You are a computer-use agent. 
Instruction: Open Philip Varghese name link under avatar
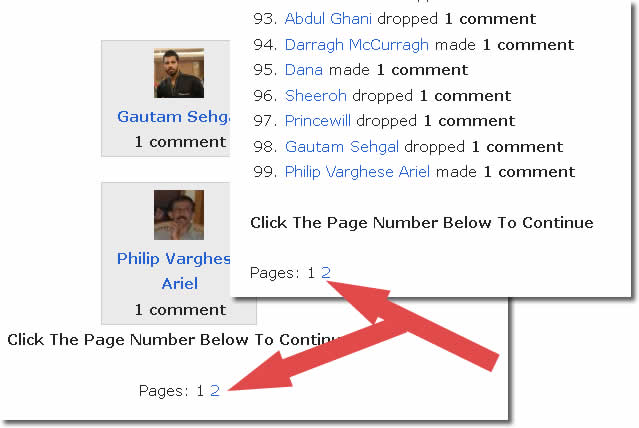(x=174, y=259)
